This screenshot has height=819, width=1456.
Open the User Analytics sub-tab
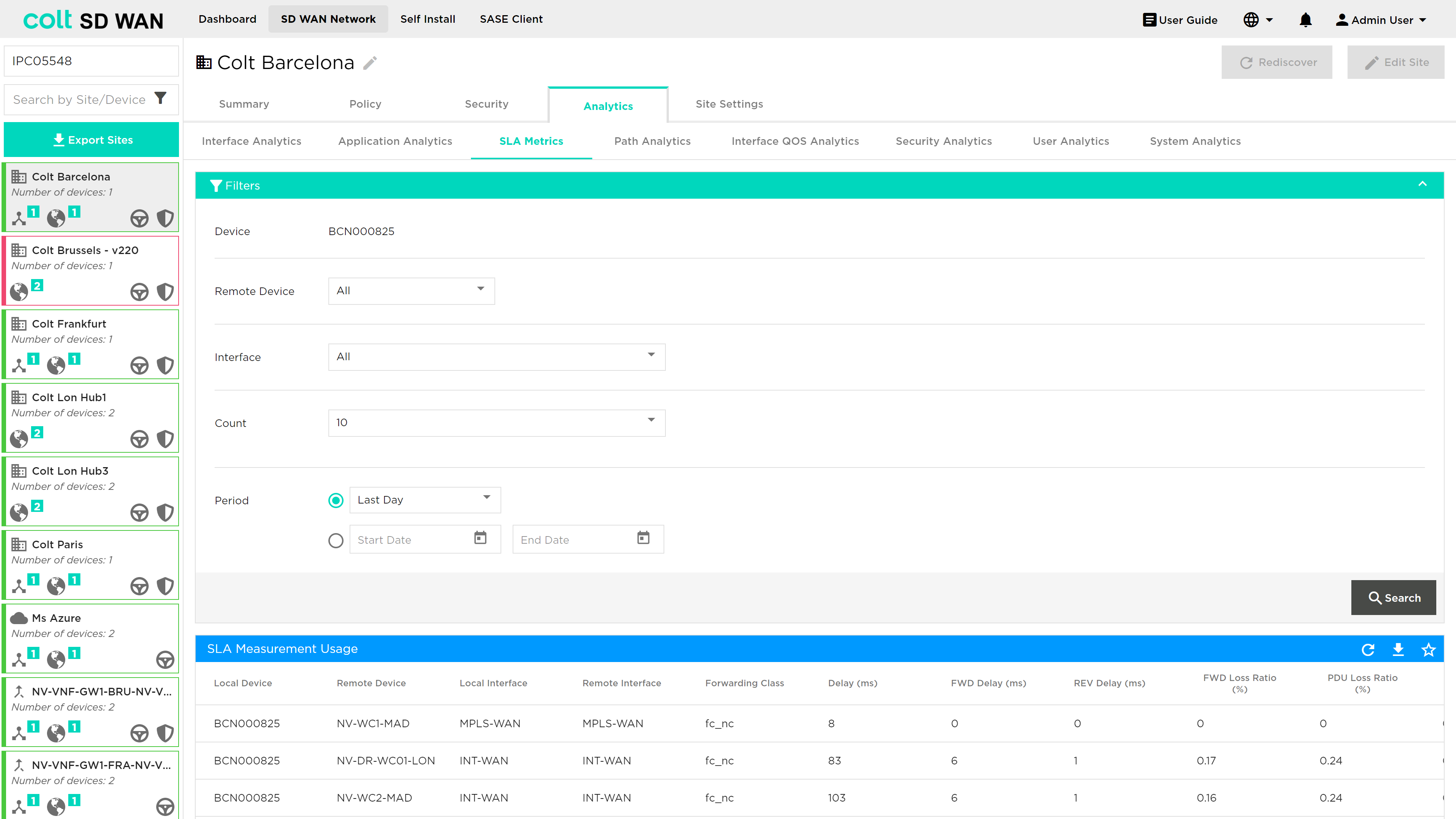click(x=1070, y=141)
